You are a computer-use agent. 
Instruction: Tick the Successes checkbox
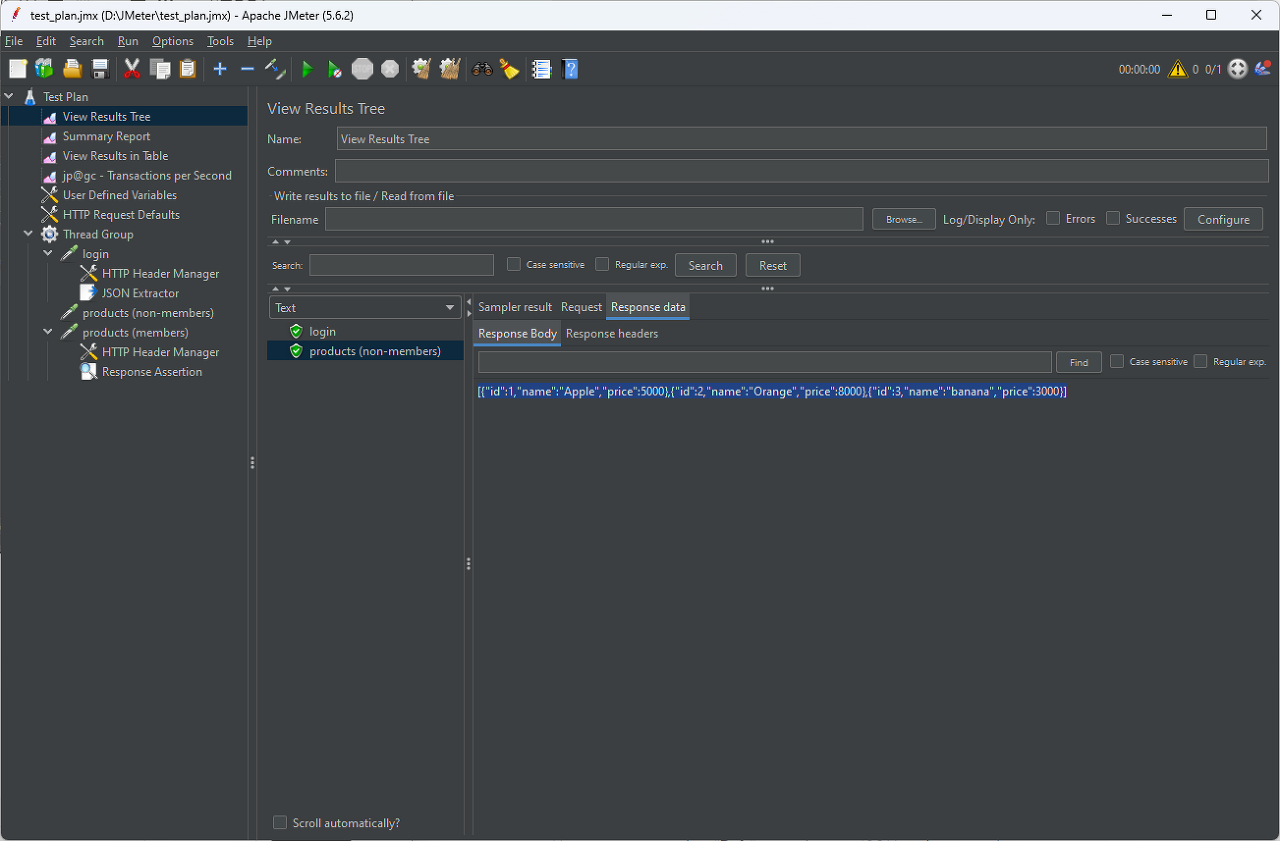click(1113, 218)
